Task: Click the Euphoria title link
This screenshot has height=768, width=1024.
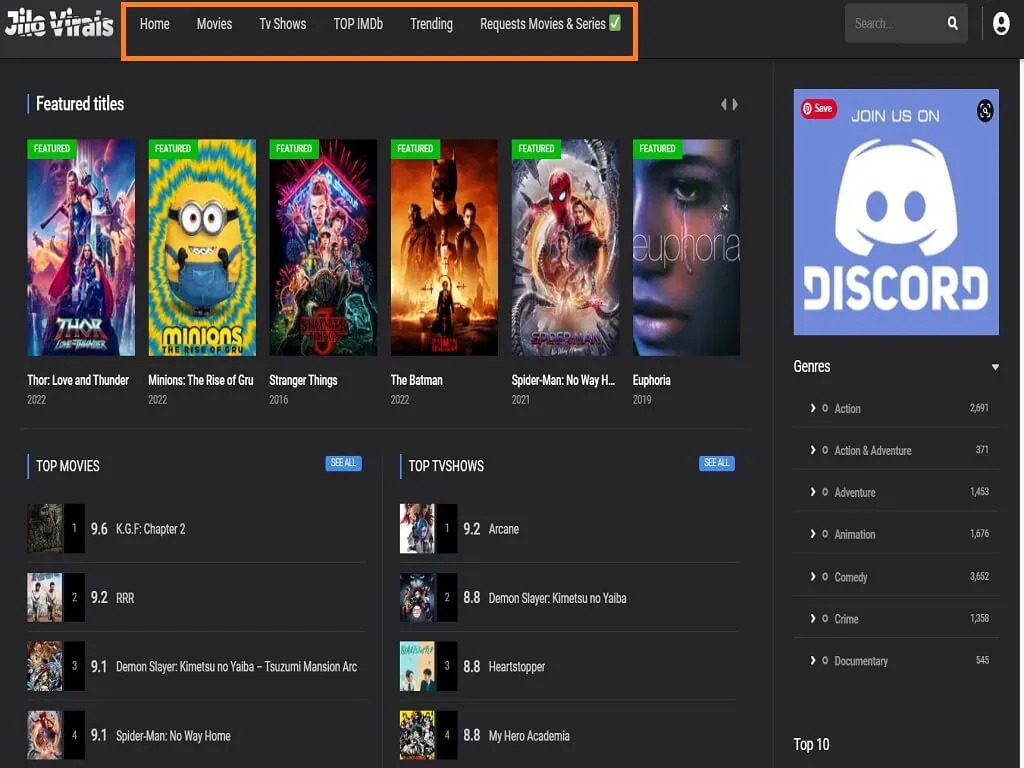Action: click(x=651, y=380)
